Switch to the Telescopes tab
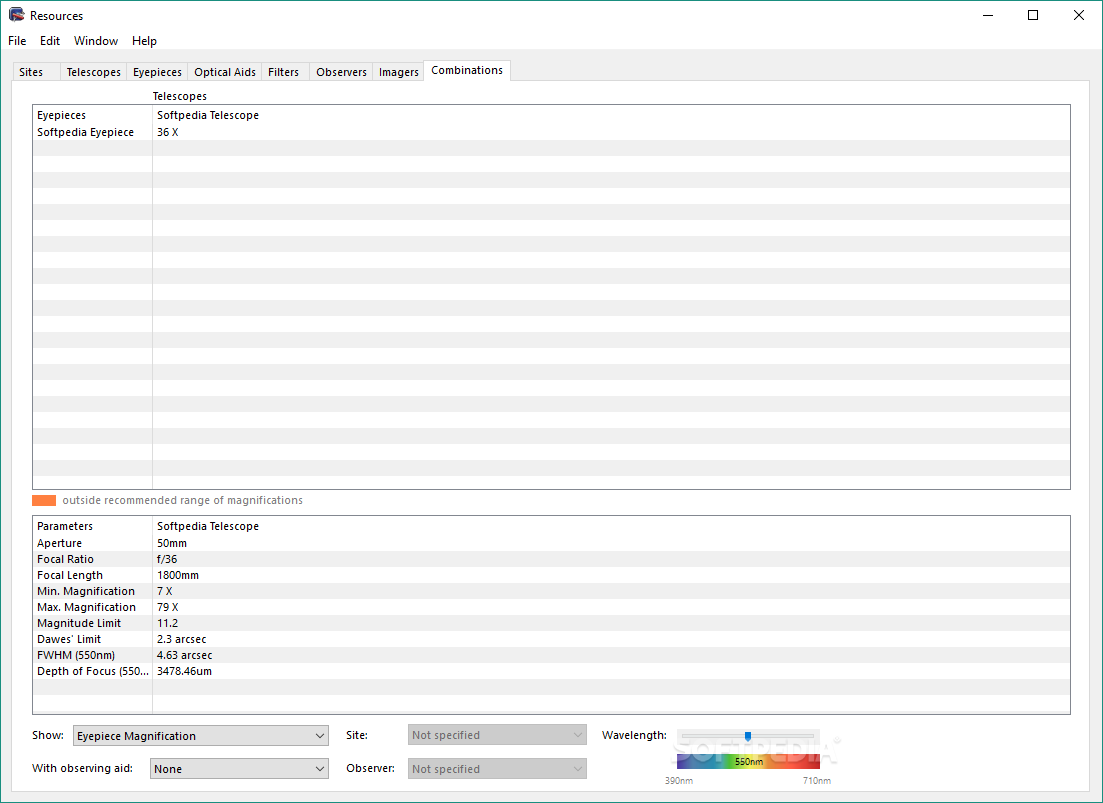Screen dimensions: 1103x803 (x=94, y=72)
